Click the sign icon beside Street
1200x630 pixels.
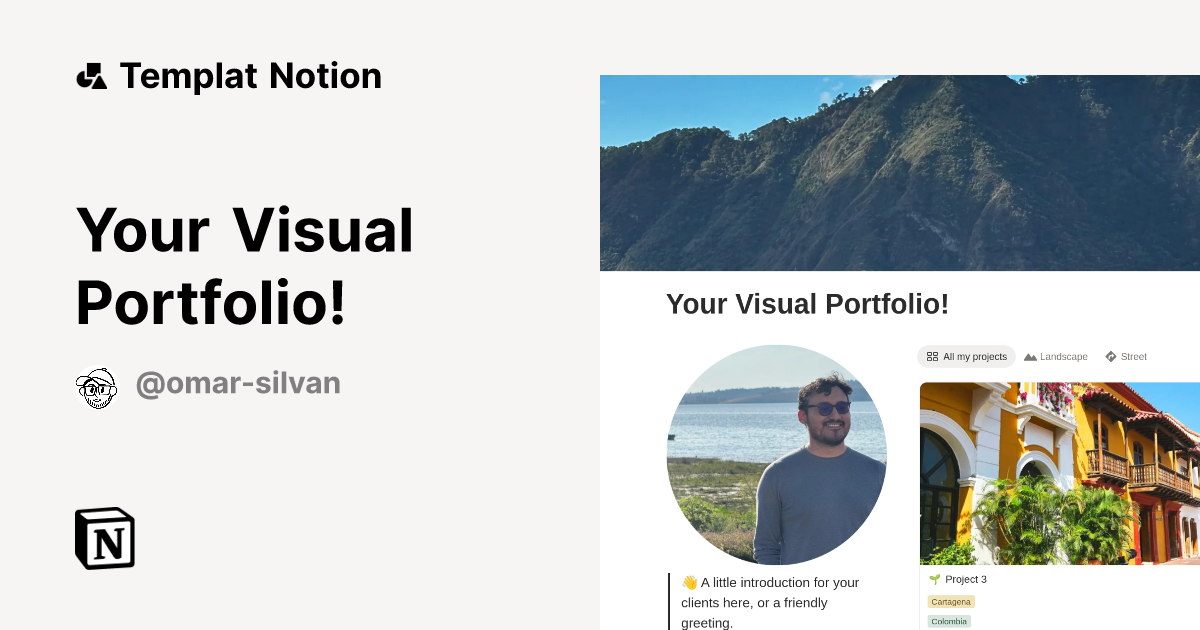pos(1111,357)
